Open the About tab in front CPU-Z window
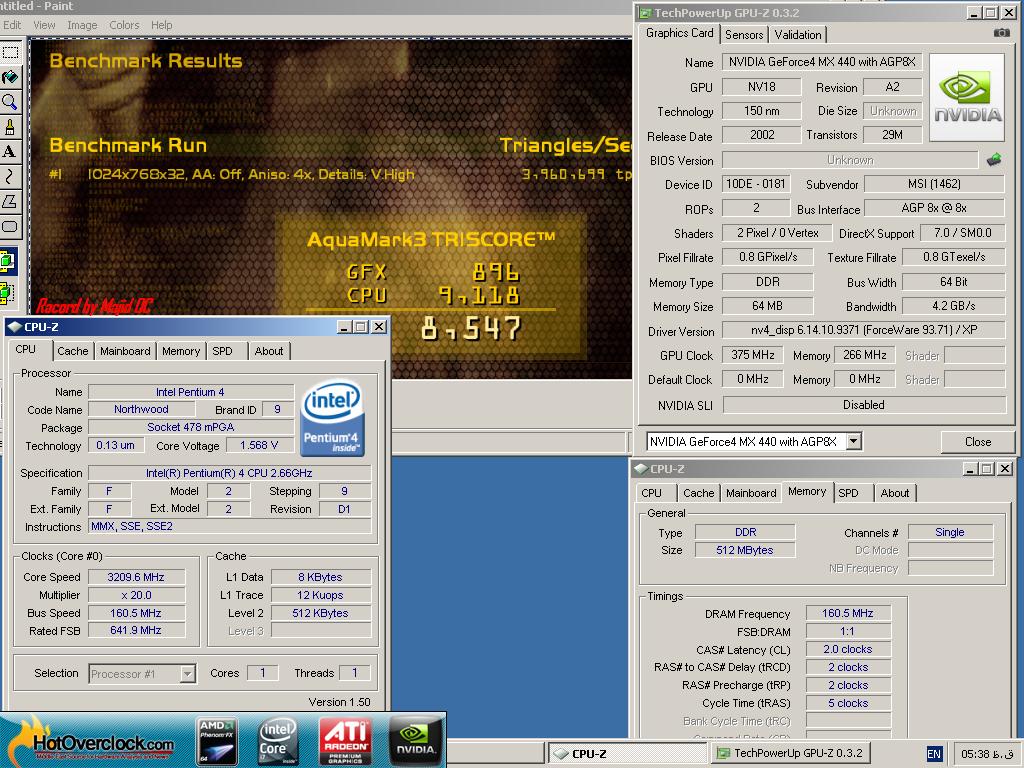 269,351
